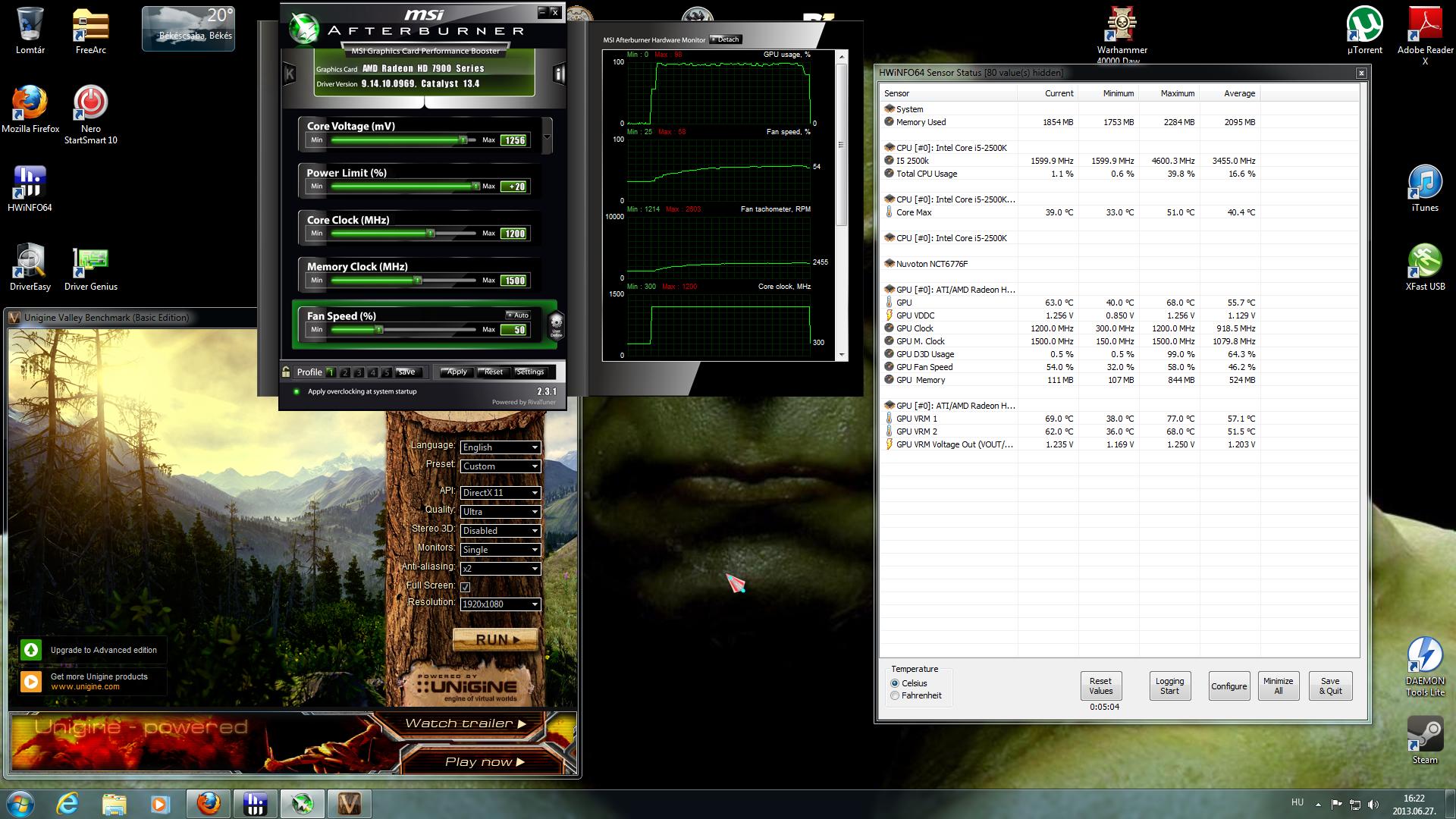Expand the Core Voltage side arrow
Viewport: 1456px width, 819px height.
tap(547, 135)
